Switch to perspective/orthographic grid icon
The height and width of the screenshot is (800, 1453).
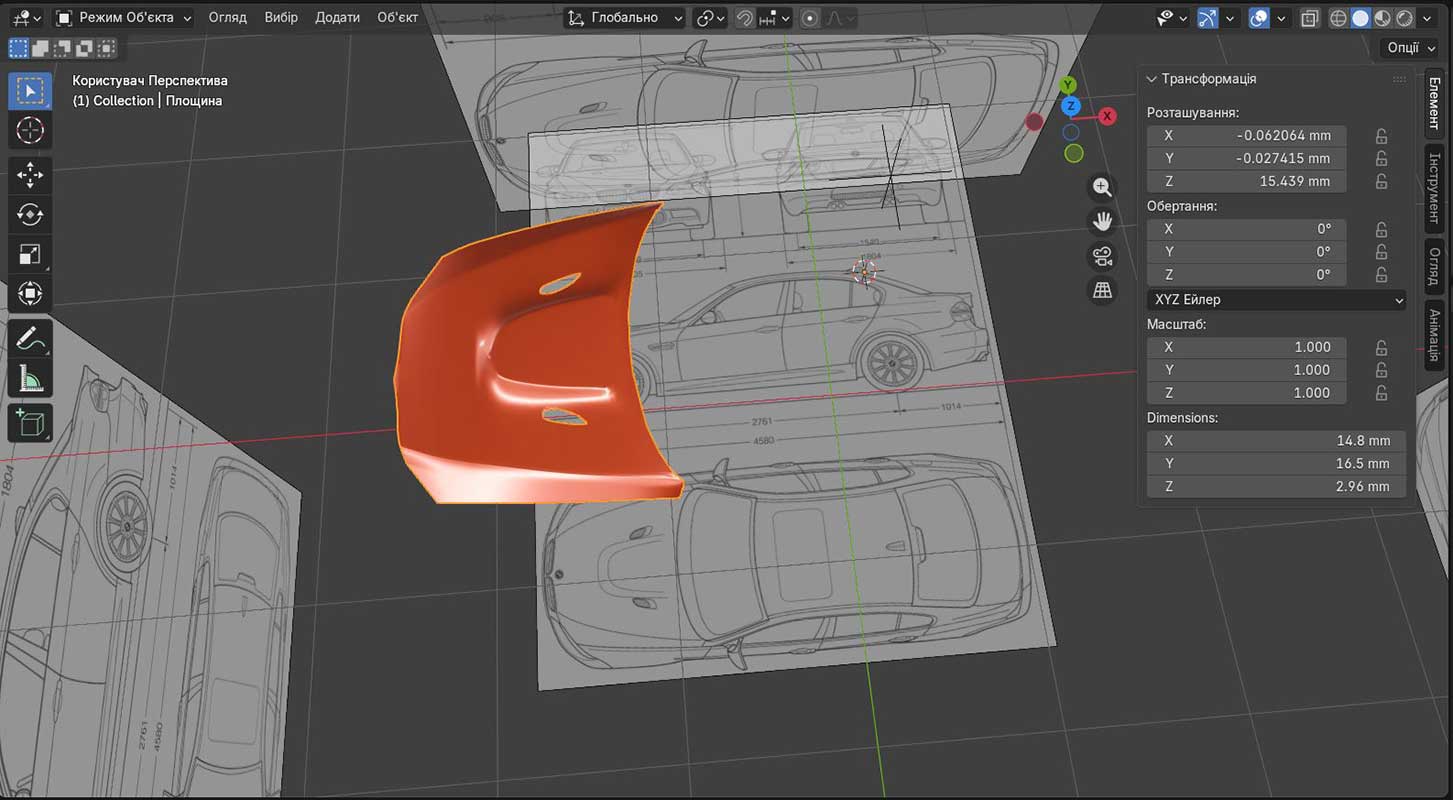[x=1102, y=290]
